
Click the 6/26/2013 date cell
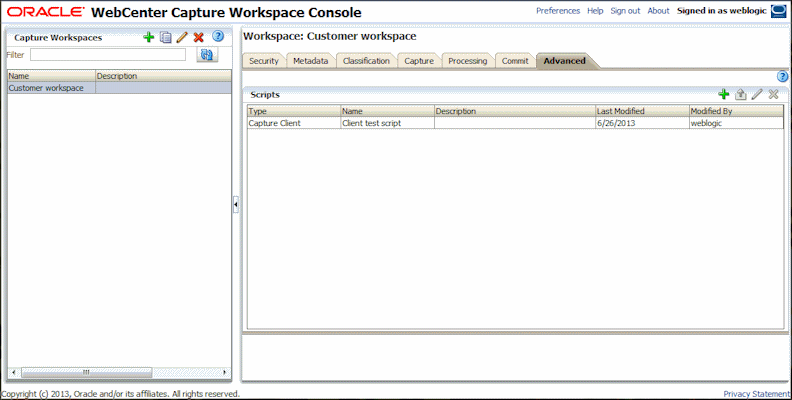tap(642, 123)
